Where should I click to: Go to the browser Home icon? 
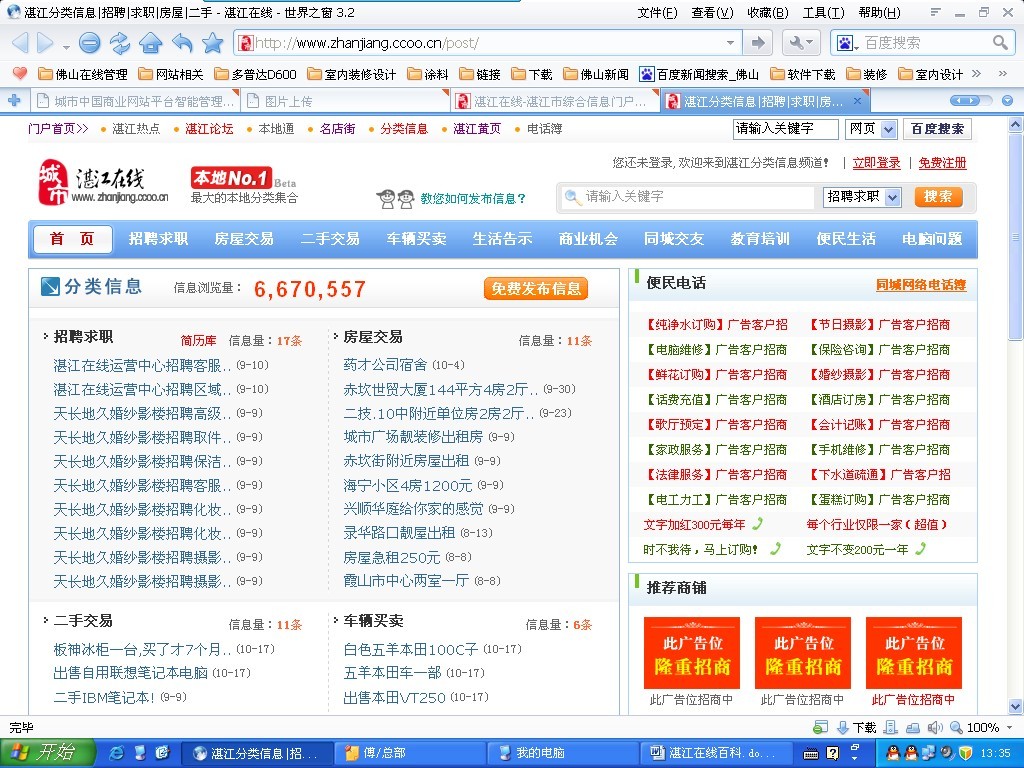tap(151, 43)
